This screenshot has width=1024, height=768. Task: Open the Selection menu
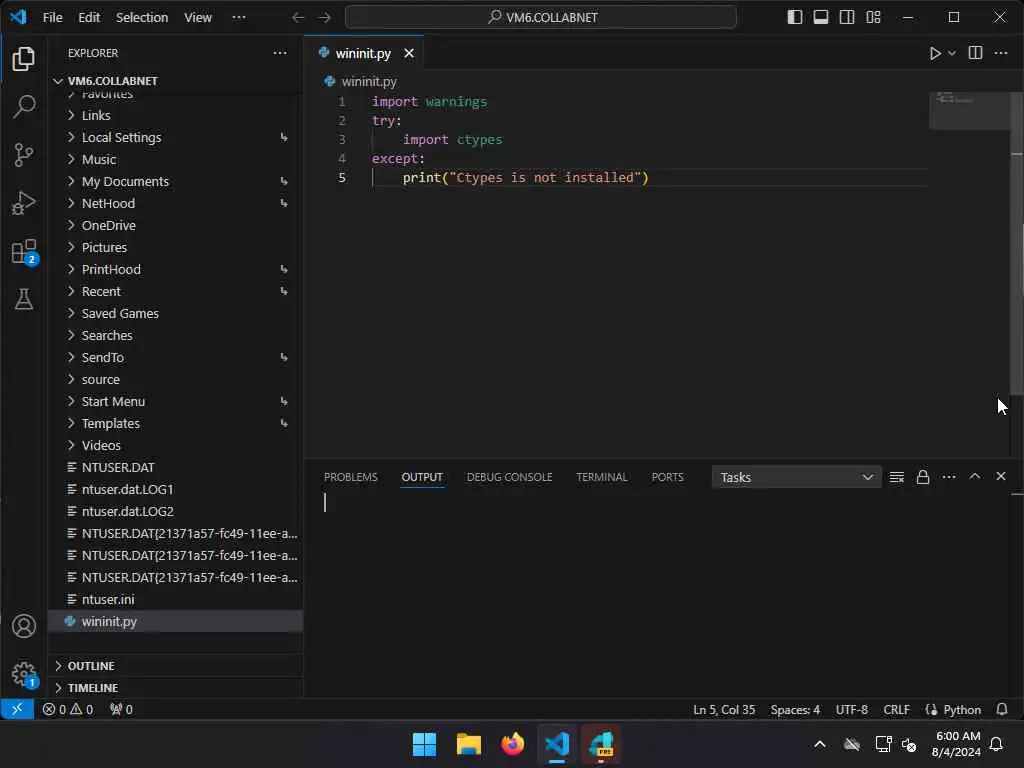[142, 18]
